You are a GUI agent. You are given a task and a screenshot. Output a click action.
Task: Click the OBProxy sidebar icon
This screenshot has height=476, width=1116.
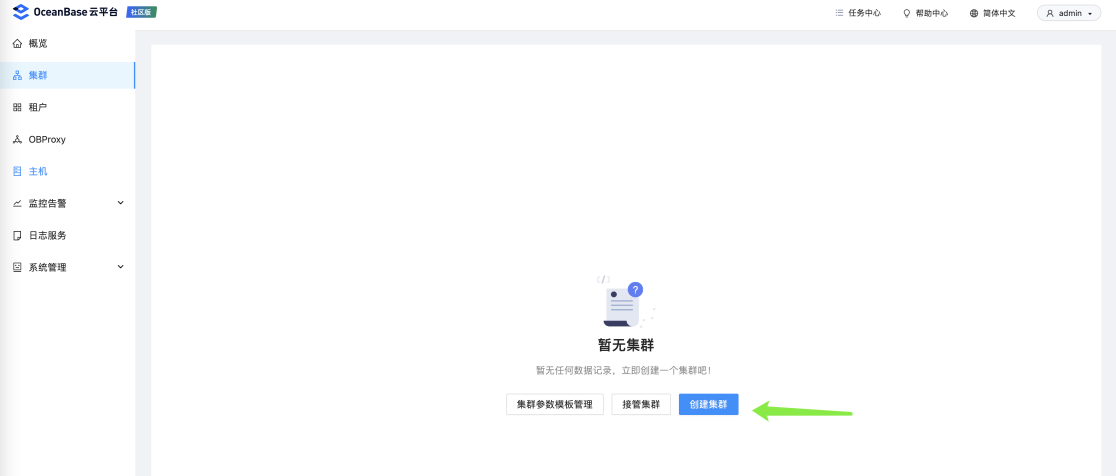[18, 139]
